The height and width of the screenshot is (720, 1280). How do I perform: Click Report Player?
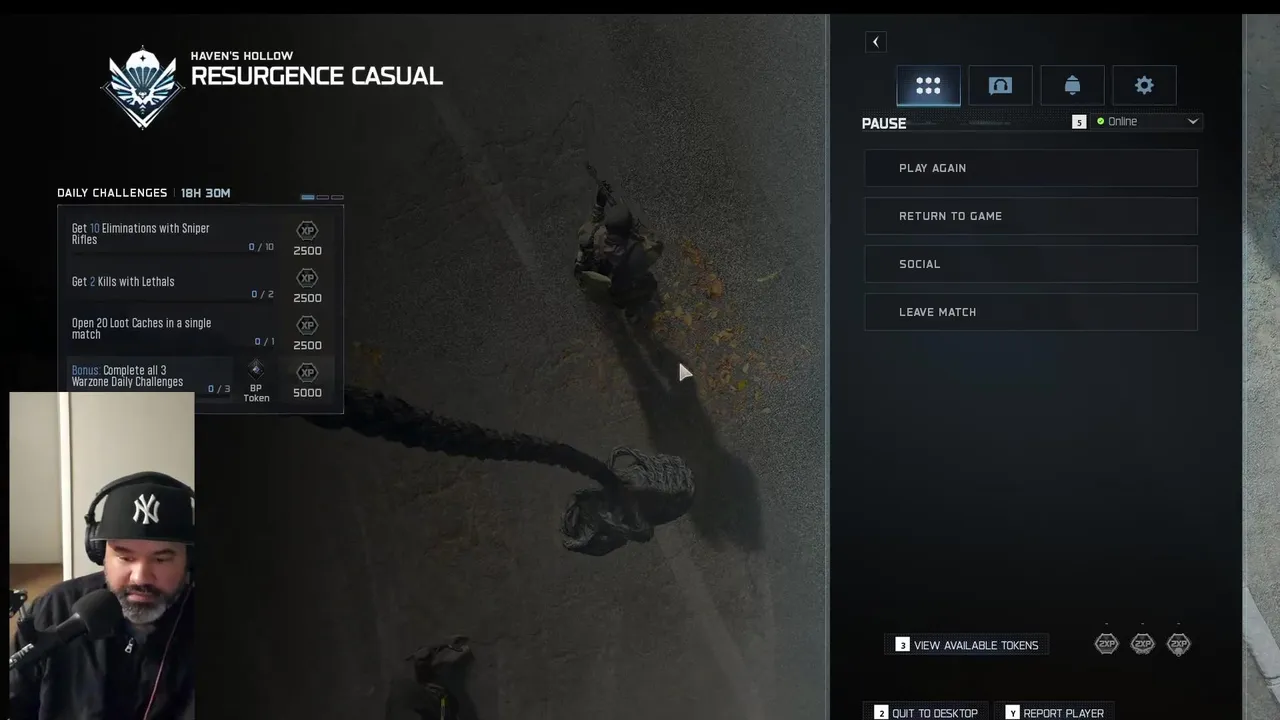click(1054, 713)
